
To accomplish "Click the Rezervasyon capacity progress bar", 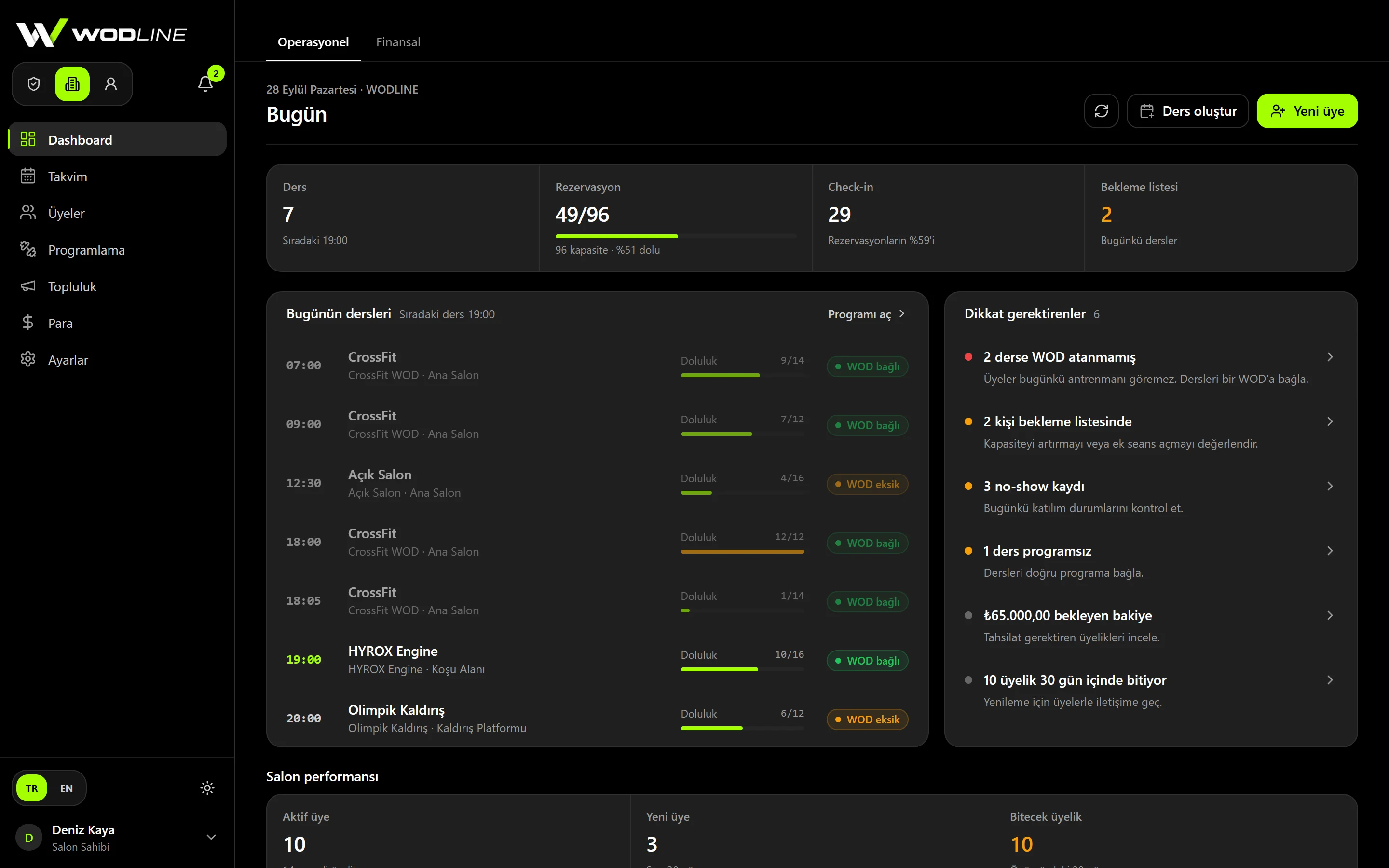I will [676, 236].
